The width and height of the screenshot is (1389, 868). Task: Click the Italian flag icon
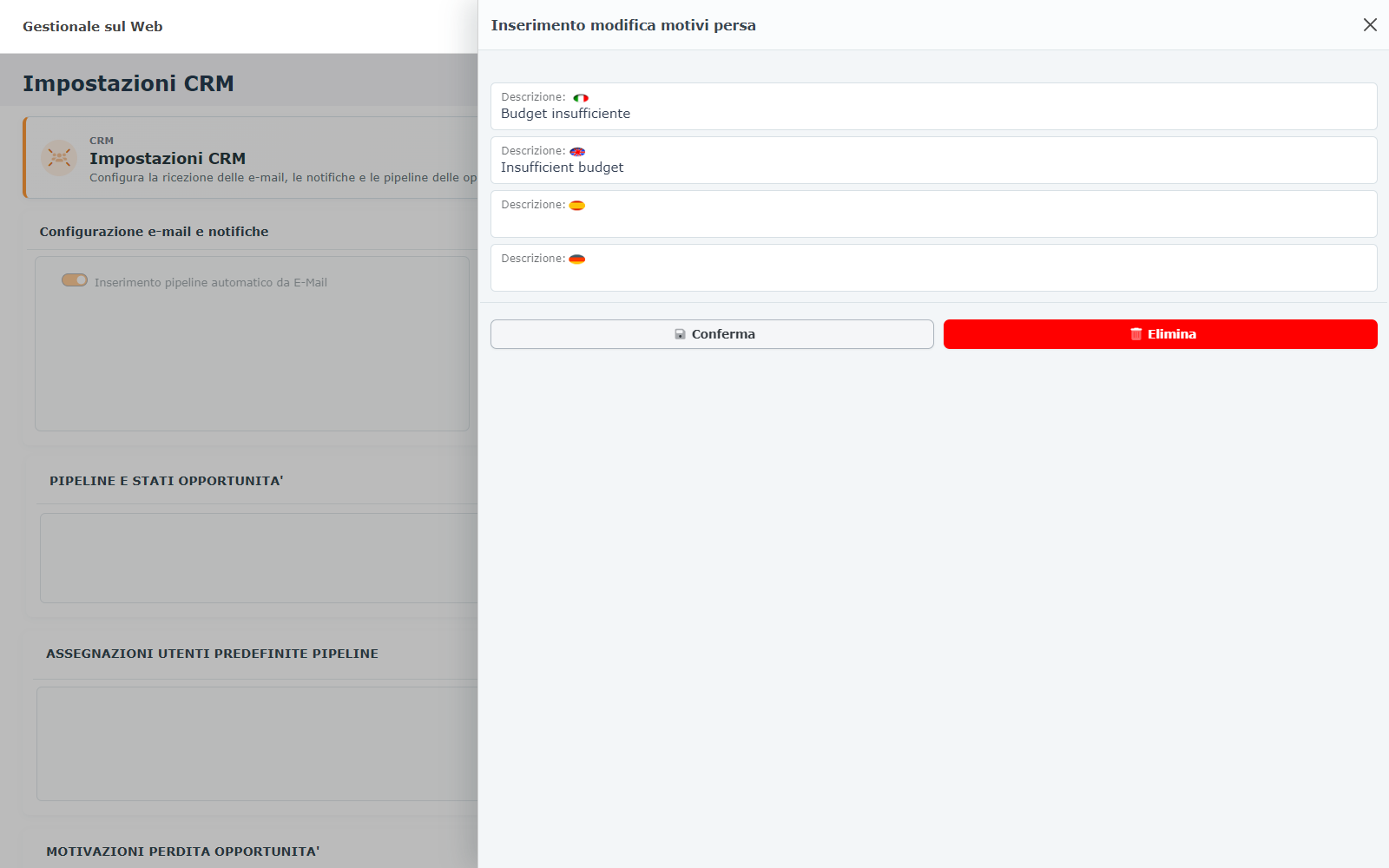(581, 98)
